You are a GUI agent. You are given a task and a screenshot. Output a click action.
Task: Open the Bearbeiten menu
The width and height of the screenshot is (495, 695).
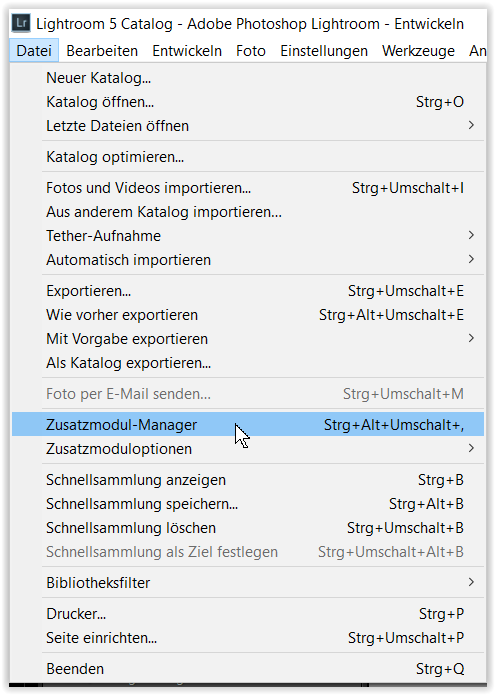(x=102, y=51)
